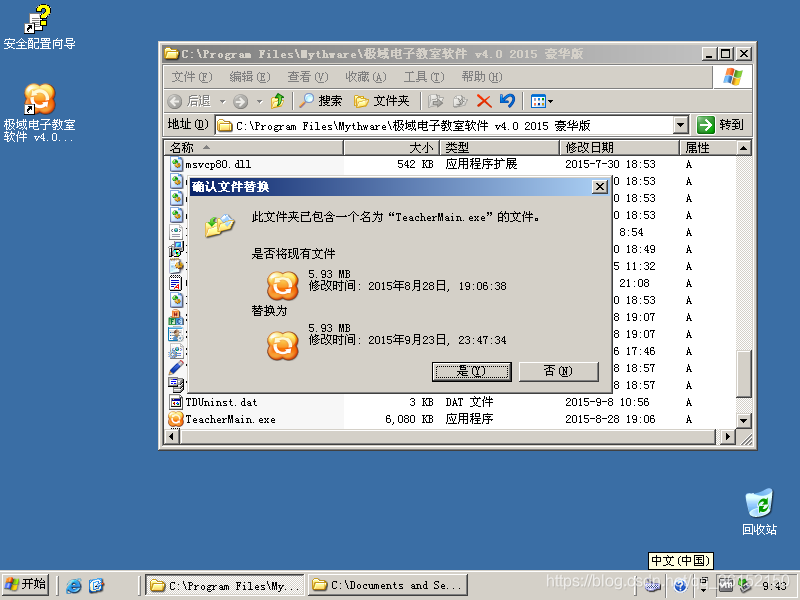Open the 查看(V) menu
Viewport: 800px width, 600px height.
(x=308, y=77)
